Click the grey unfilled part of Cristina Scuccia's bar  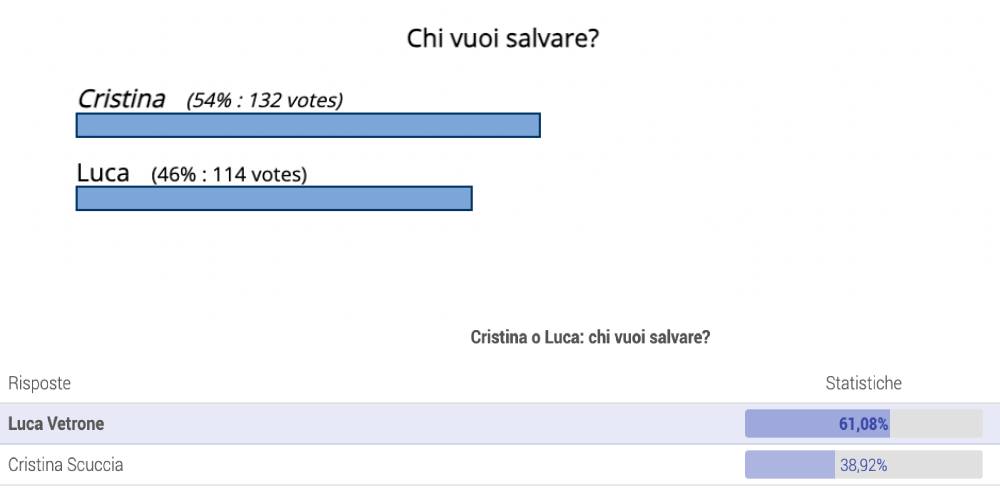pyautogui.click(x=909, y=465)
